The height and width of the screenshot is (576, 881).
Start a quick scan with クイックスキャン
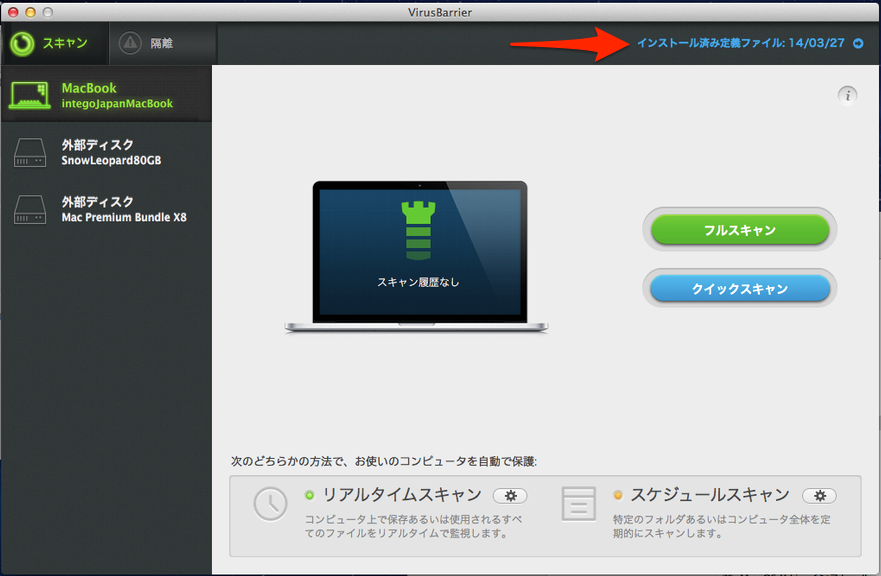pyautogui.click(x=740, y=288)
